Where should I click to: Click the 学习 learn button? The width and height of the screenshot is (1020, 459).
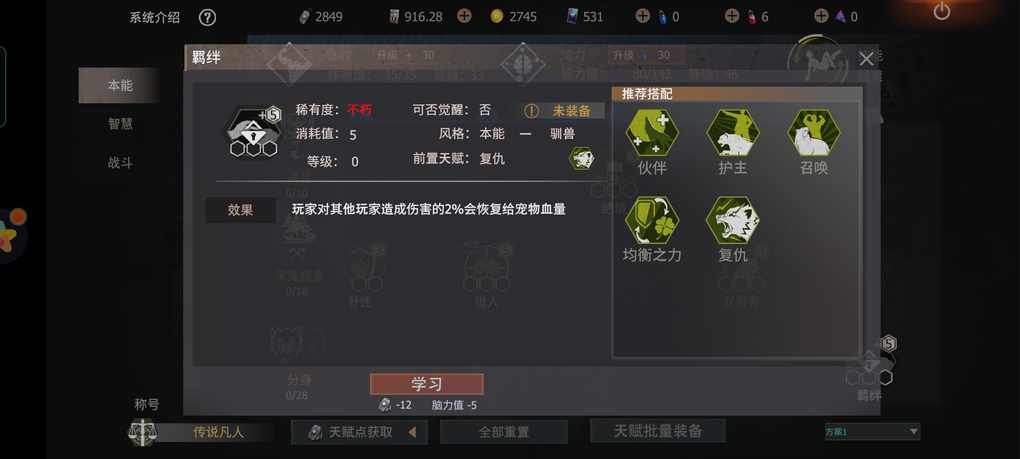pos(427,384)
